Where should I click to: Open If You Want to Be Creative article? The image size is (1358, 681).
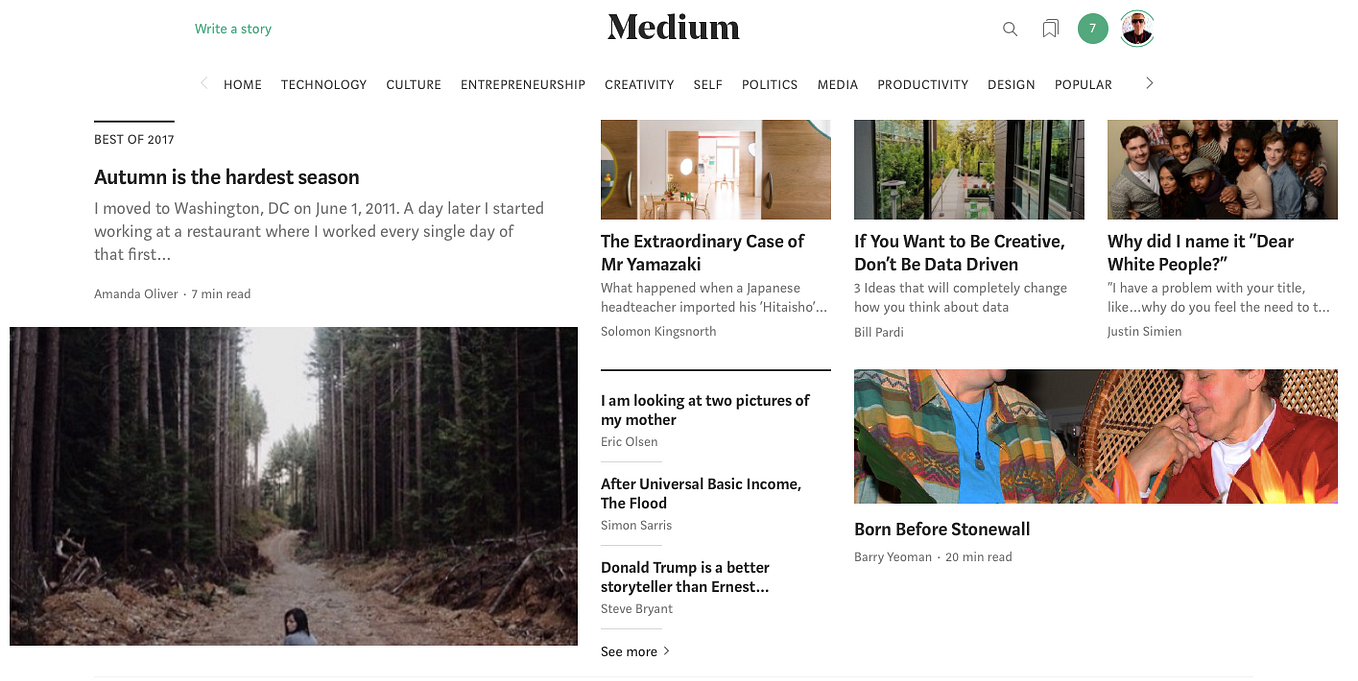point(960,253)
